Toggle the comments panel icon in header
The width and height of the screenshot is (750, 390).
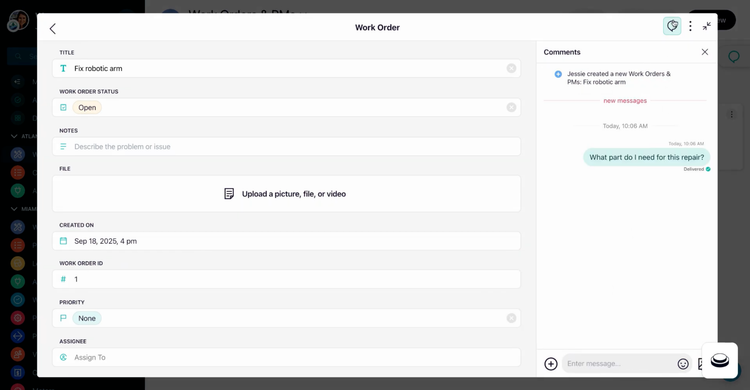[x=672, y=26]
